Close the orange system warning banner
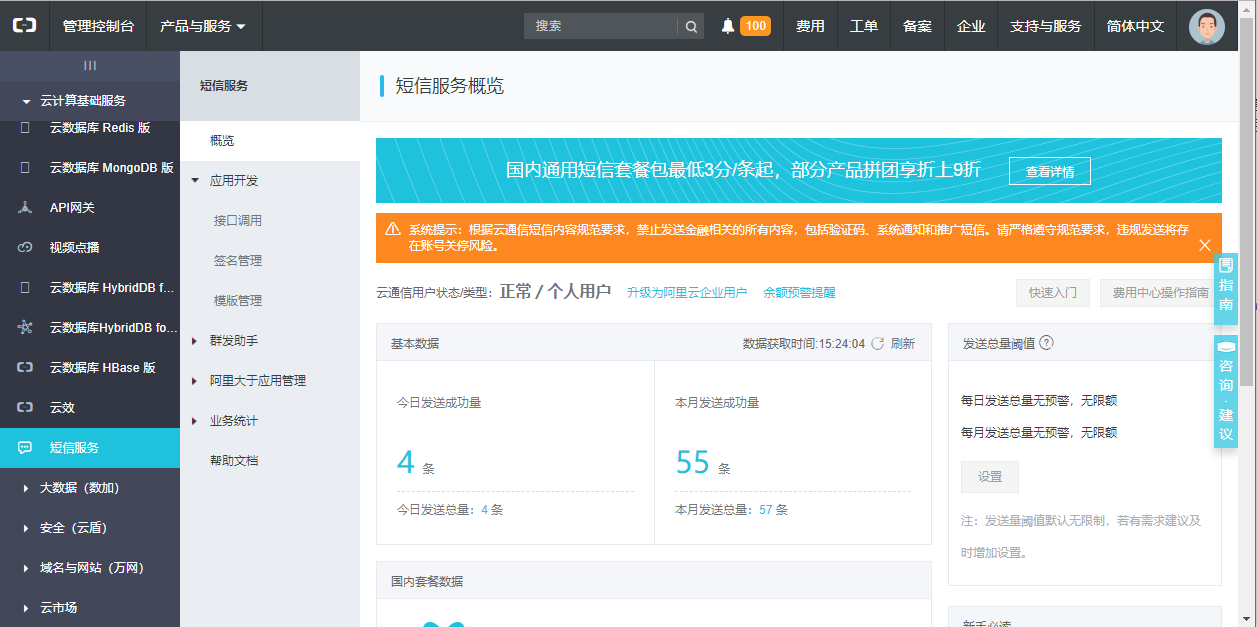This screenshot has width=1257, height=627. coord(1204,245)
